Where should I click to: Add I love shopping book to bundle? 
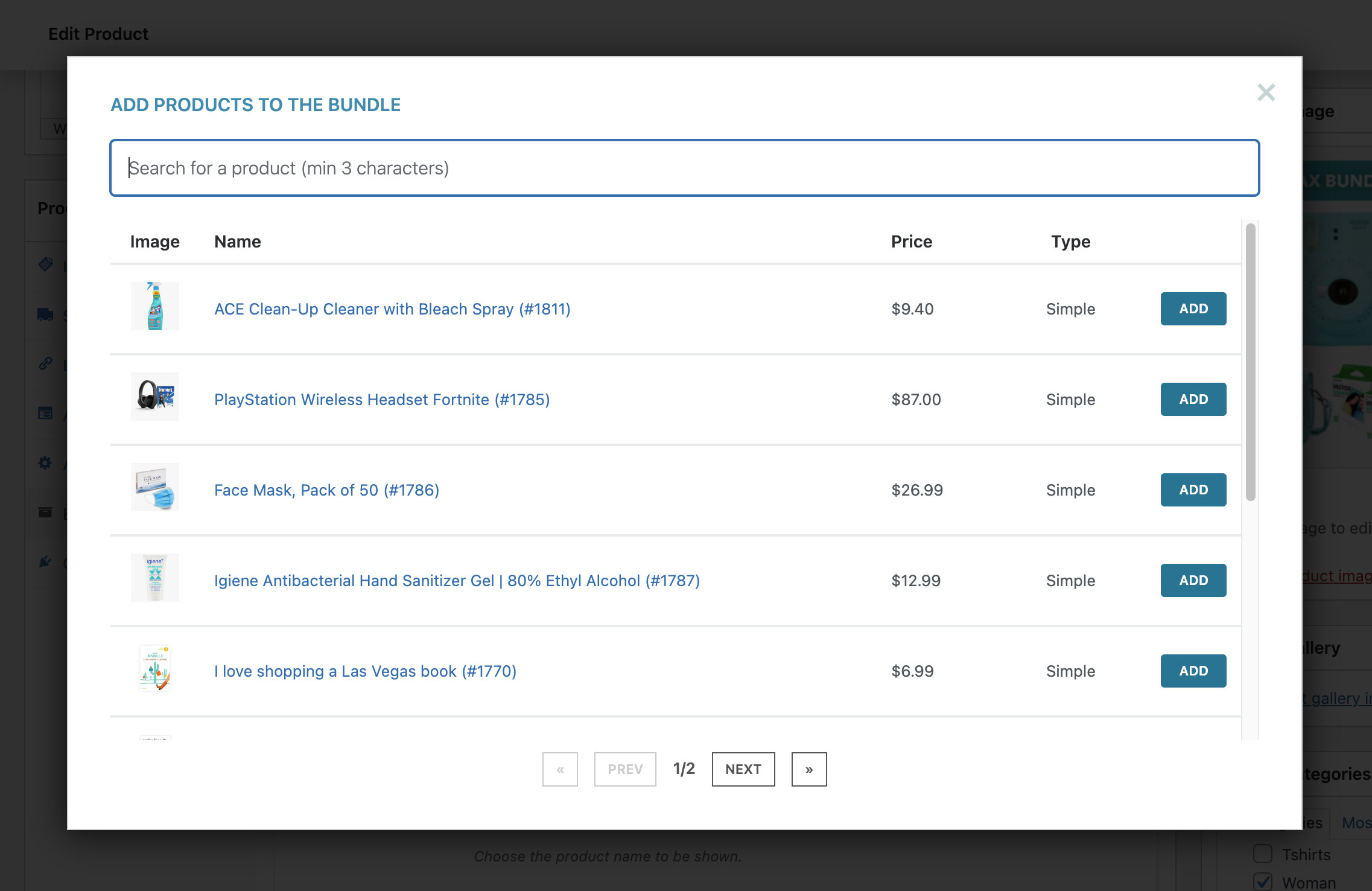click(1193, 671)
